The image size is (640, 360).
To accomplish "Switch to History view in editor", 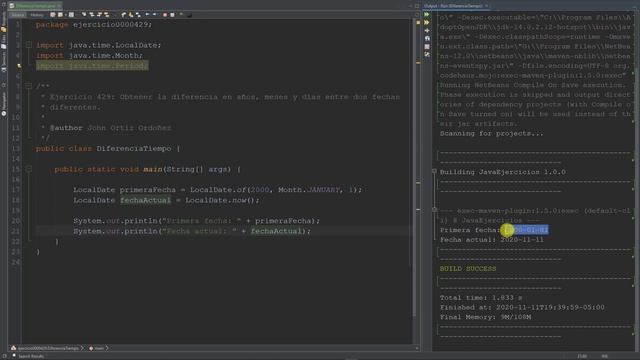I will coord(37,15).
